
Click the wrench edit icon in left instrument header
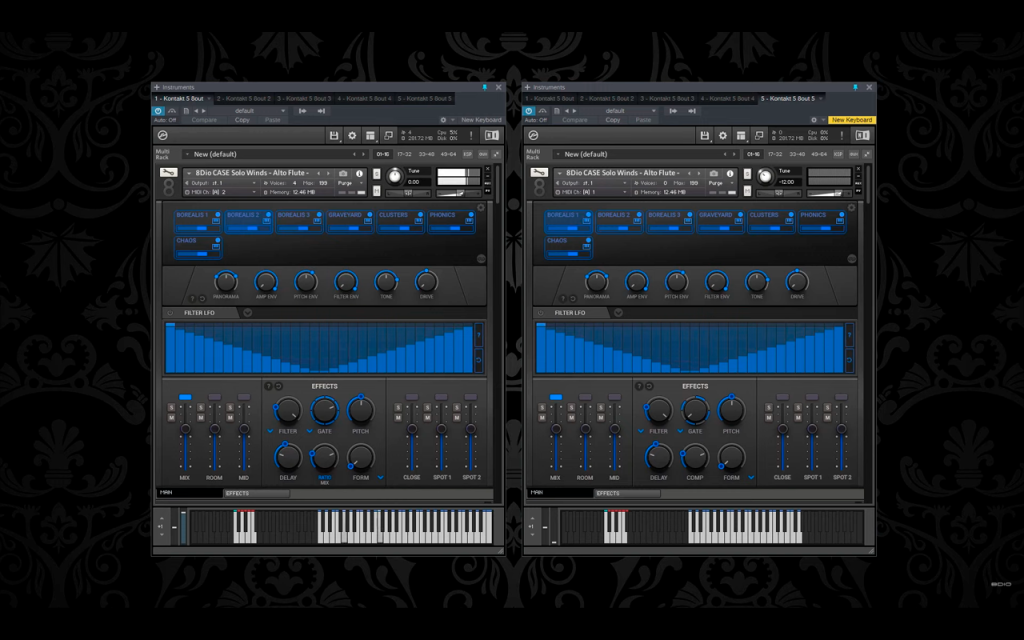click(168, 172)
